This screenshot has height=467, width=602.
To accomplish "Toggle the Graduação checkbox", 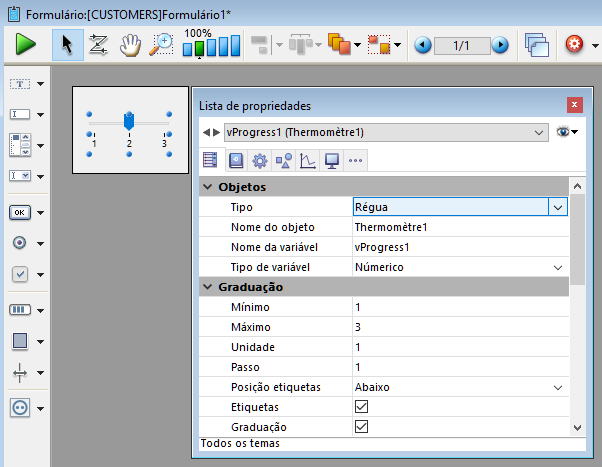I will tap(362, 427).
